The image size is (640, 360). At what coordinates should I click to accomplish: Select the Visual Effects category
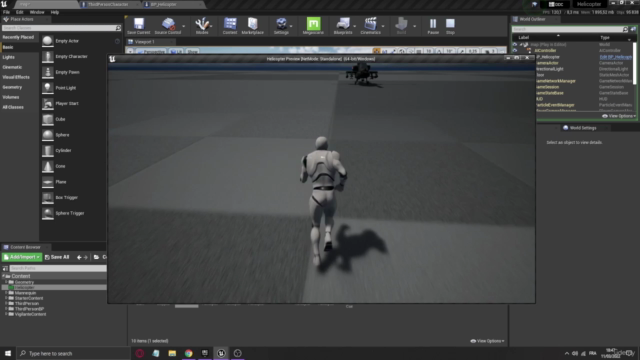coord(16,77)
